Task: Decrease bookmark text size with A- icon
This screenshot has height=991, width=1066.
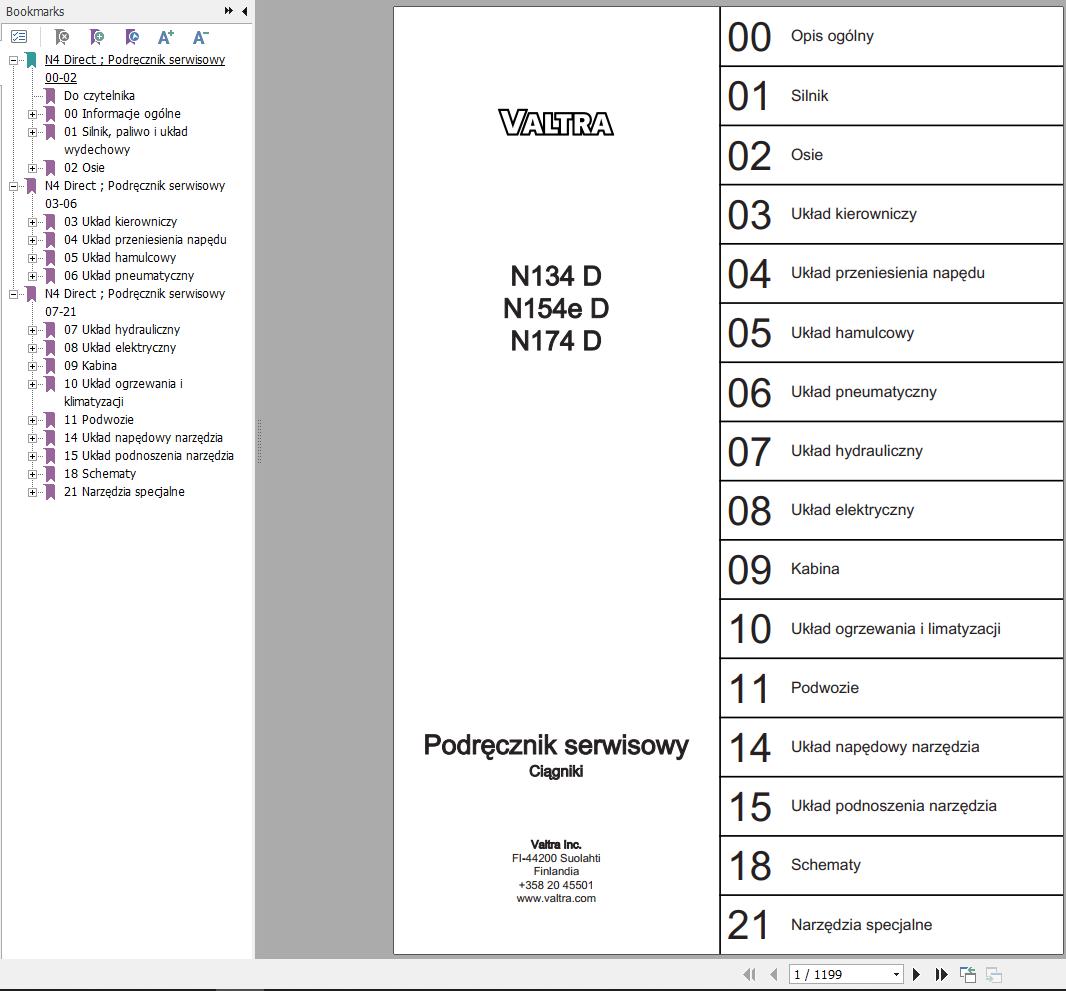Action: pyautogui.click(x=199, y=36)
